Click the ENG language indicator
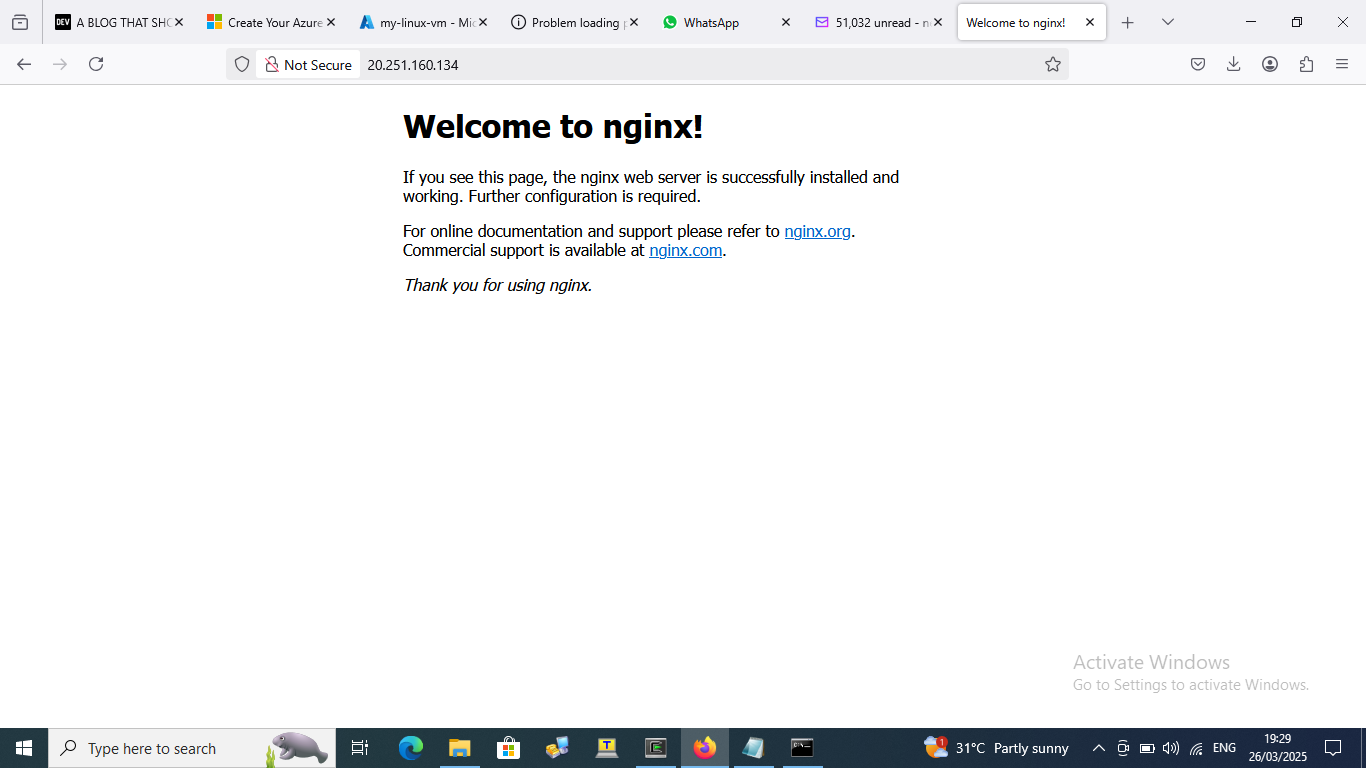1366x768 pixels. 1224,748
